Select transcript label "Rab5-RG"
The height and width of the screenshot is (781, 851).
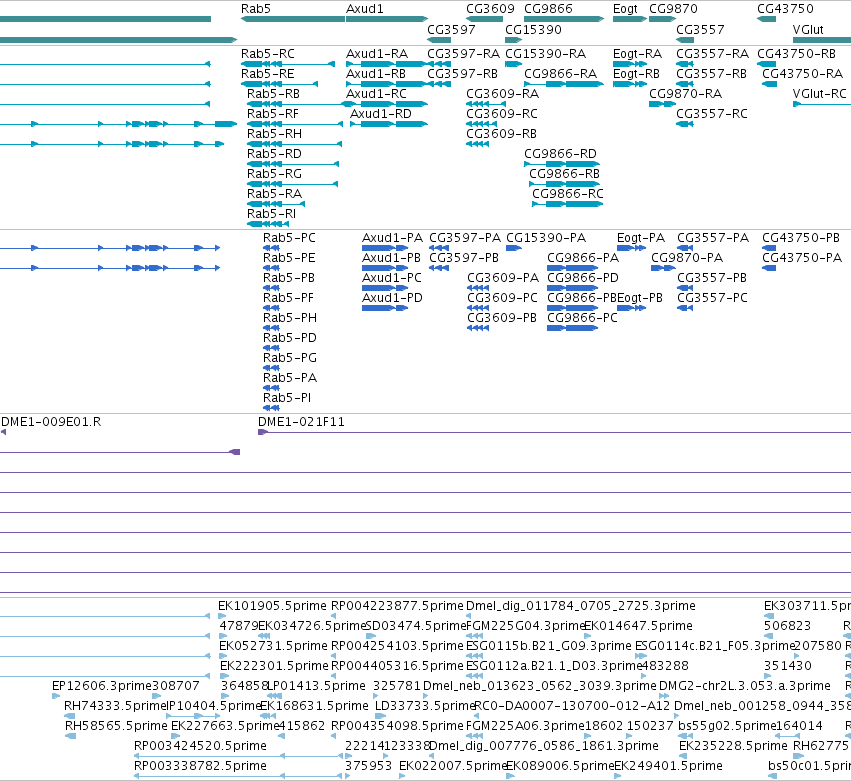pyautogui.click(x=274, y=174)
